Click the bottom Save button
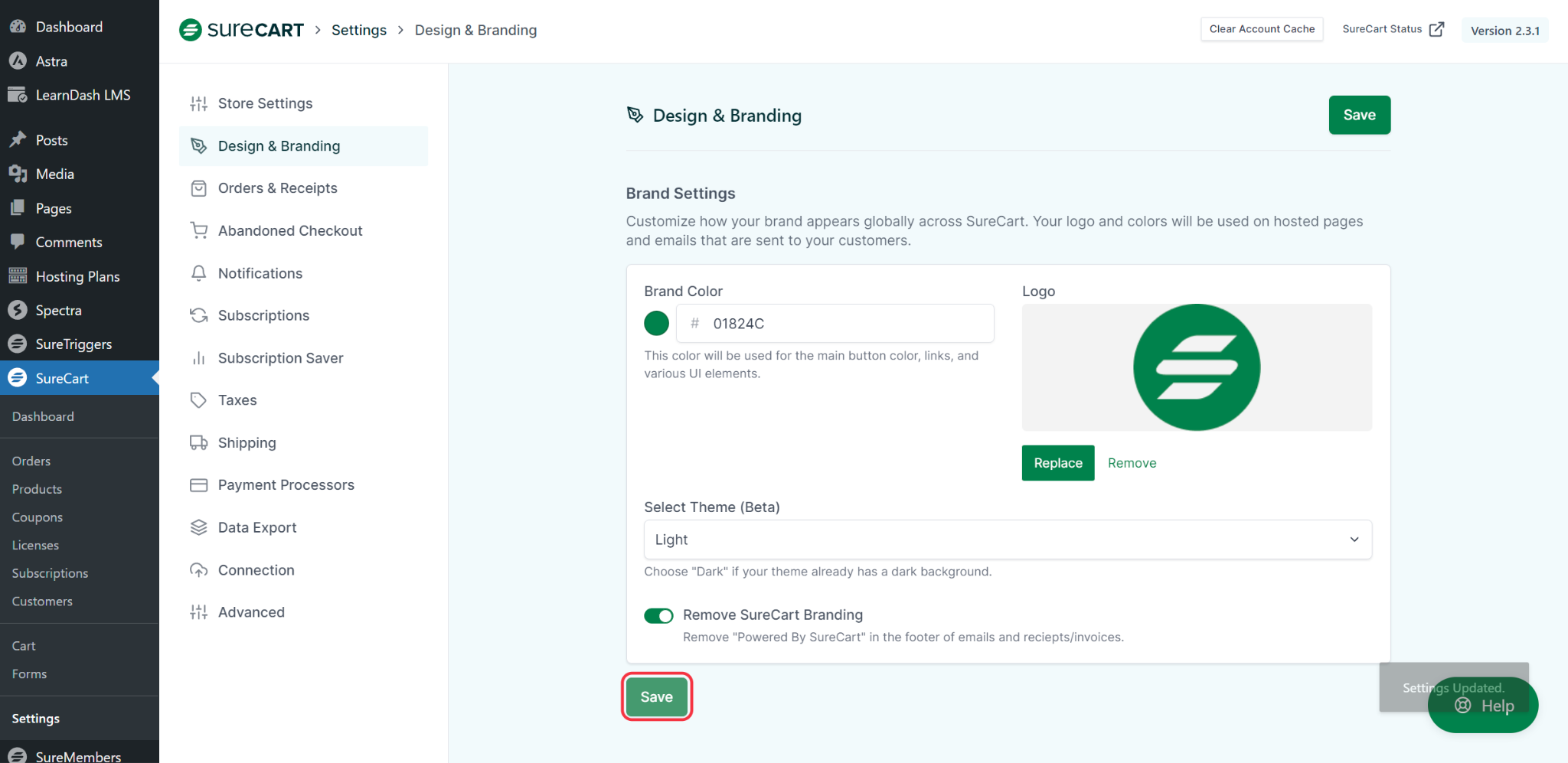The height and width of the screenshot is (763, 1568). pos(657,696)
